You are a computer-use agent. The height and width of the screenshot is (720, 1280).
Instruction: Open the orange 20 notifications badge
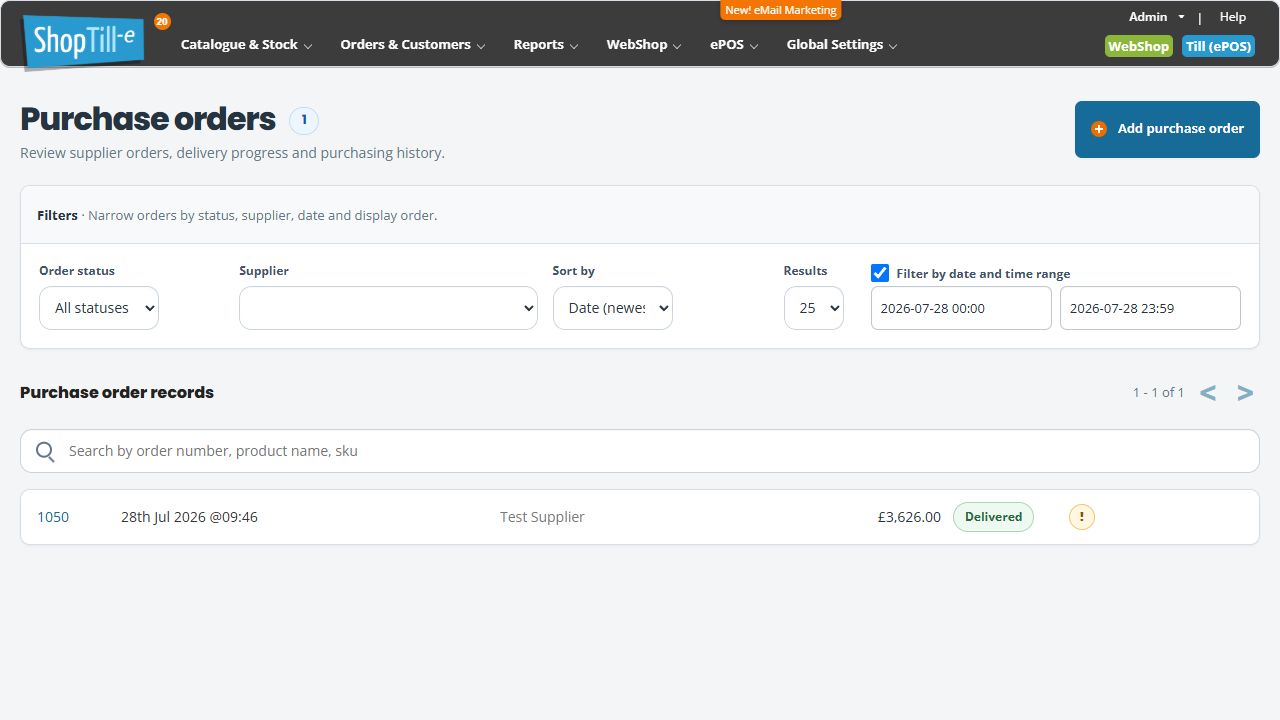(x=162, y=21)
